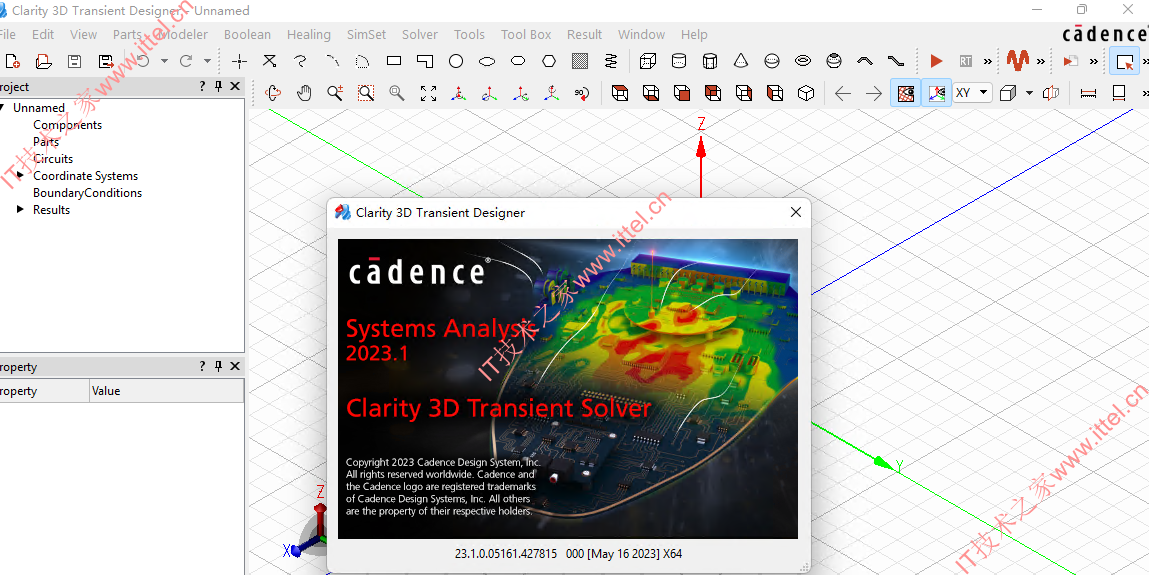Create a sphere primitive
The image size is (1149, 575).
click(772, 62)
